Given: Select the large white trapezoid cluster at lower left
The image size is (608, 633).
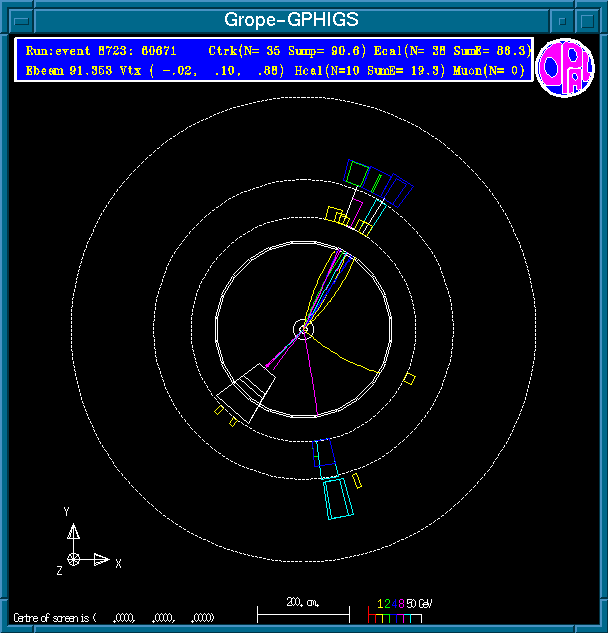Looking at the screenshot, I should click(x=247, y=392).
